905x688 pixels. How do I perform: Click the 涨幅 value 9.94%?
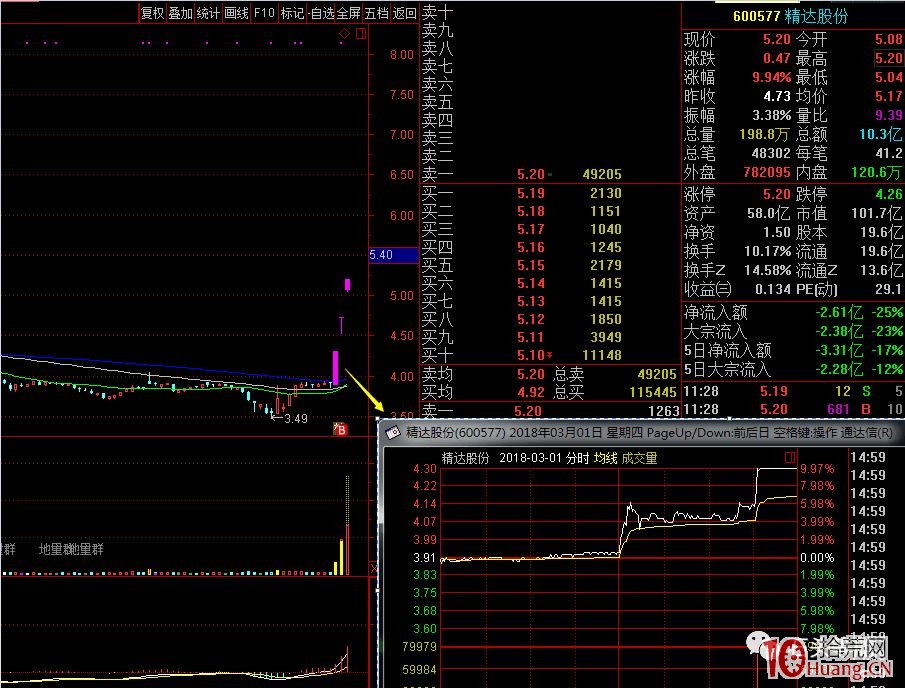(771, 77)
